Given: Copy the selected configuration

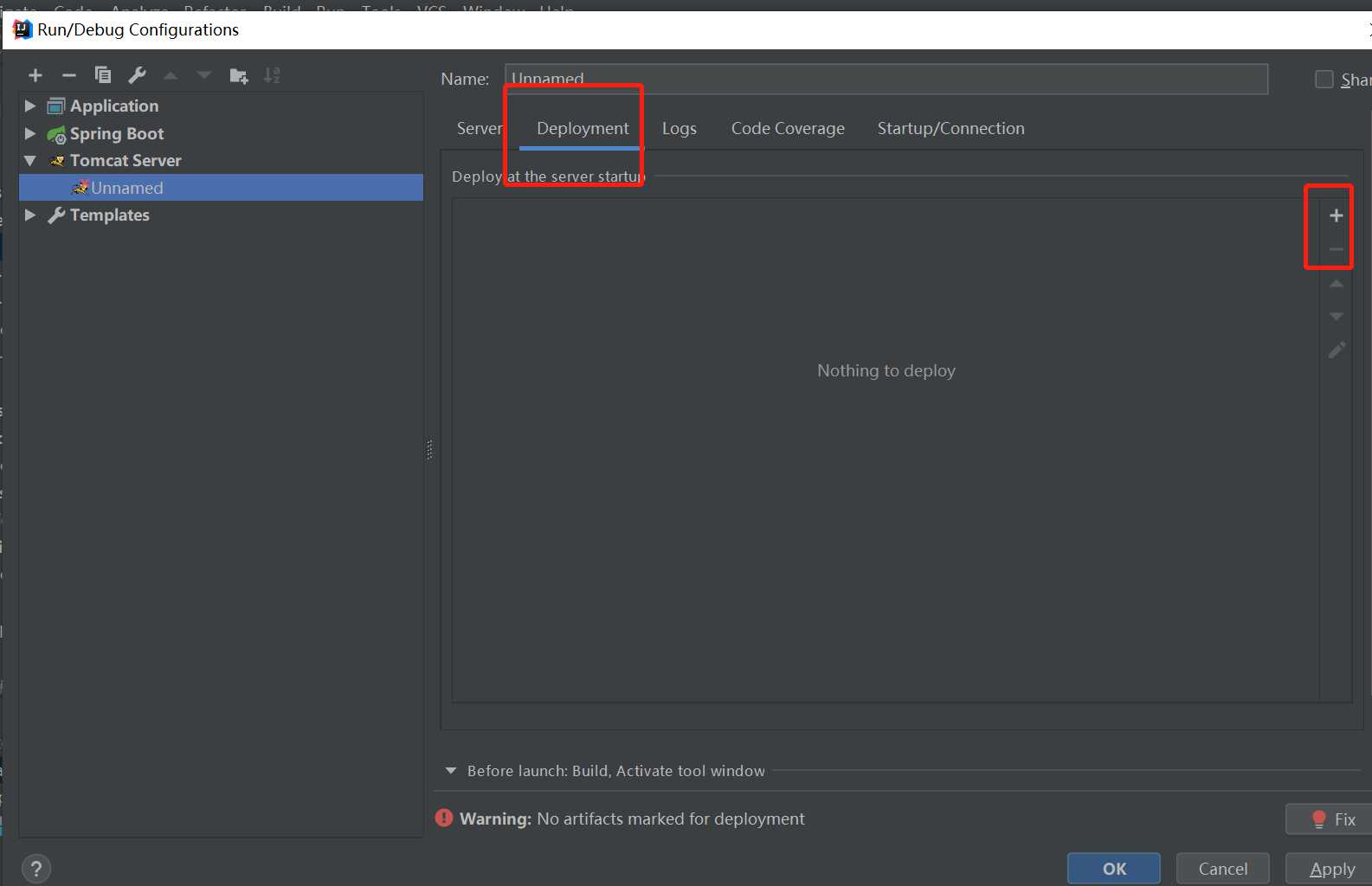Looking at the screenshot, I should [103, 75].
